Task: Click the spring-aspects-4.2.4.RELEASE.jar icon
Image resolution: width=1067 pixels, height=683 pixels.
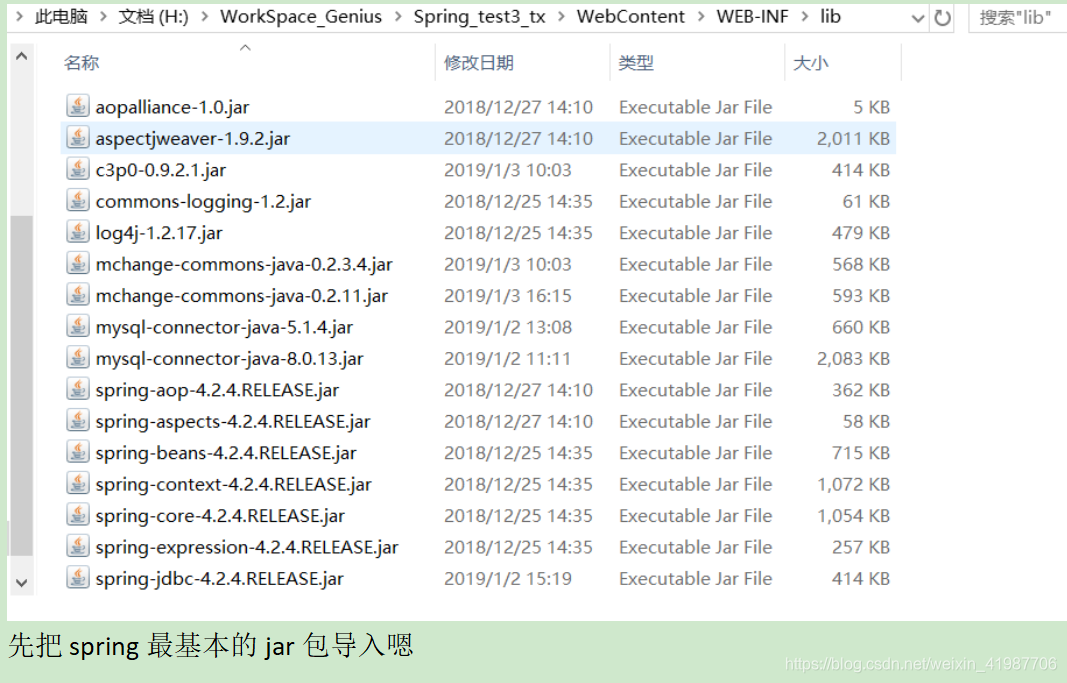Action: coord(78,420)
